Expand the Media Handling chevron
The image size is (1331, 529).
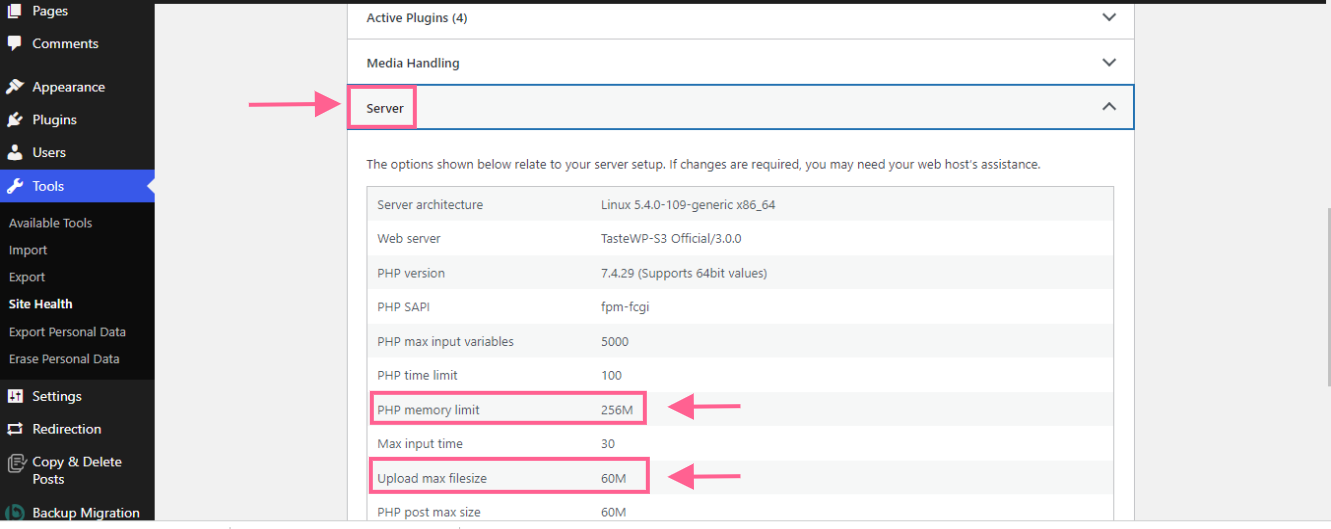coord(1108,63)
